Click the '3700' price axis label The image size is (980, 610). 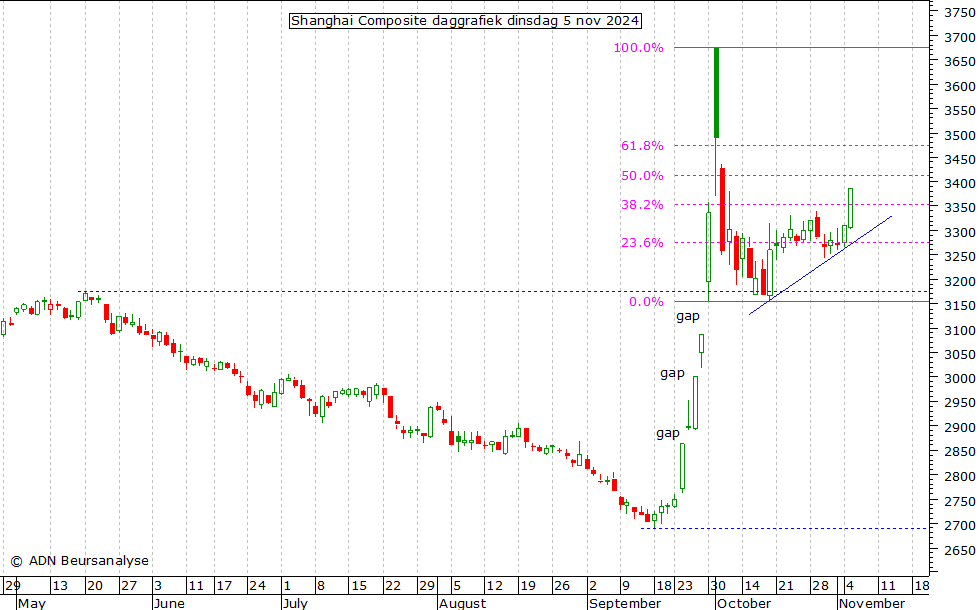[x=959, y=37]
